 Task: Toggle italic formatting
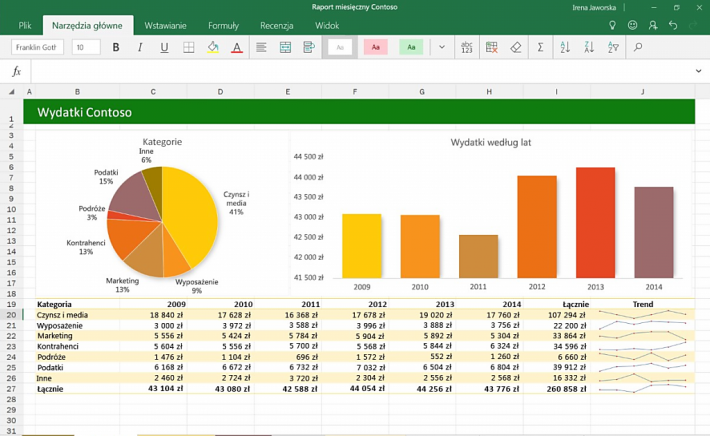coord(140,47)
